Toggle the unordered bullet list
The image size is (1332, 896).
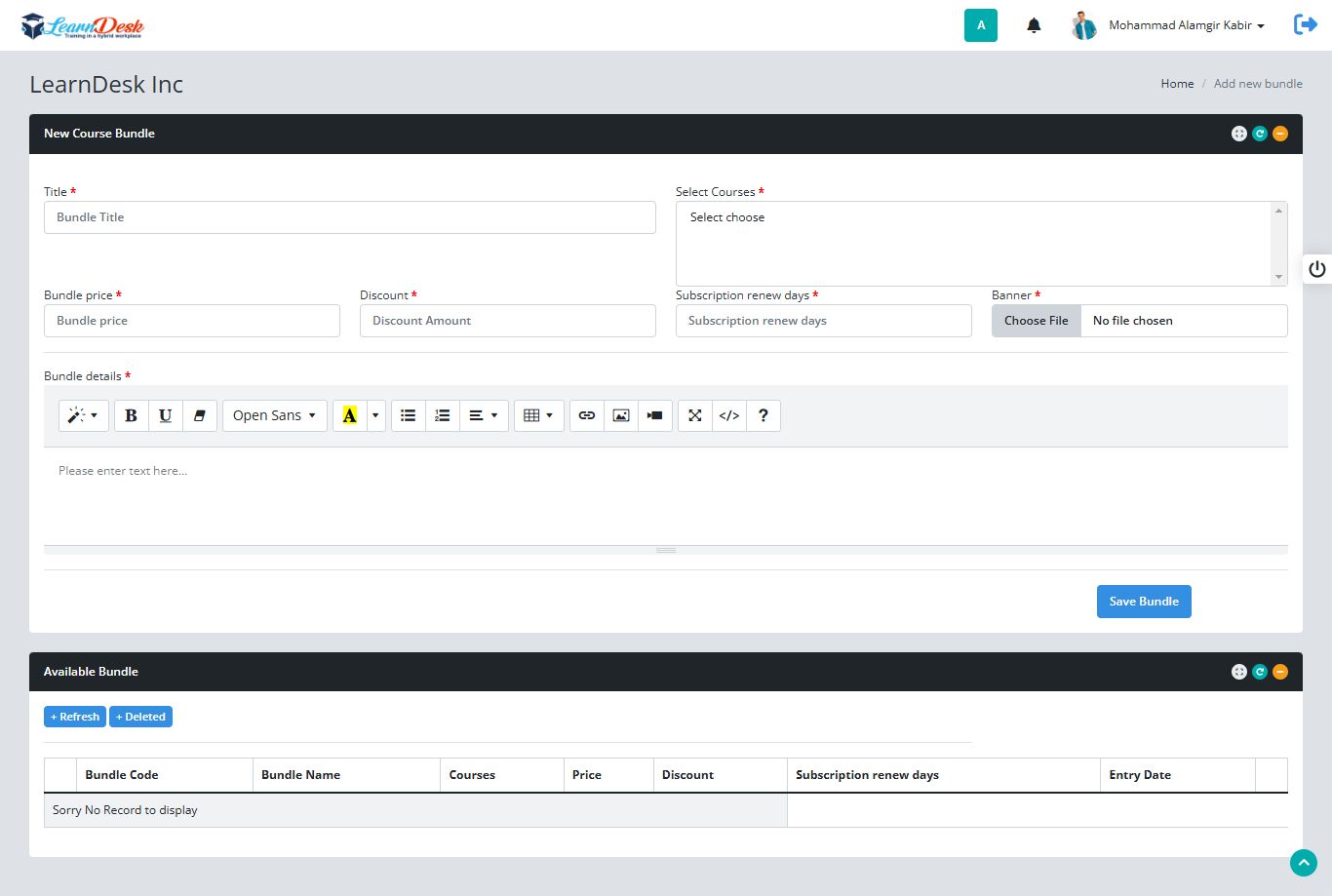[x=409, y=415]
